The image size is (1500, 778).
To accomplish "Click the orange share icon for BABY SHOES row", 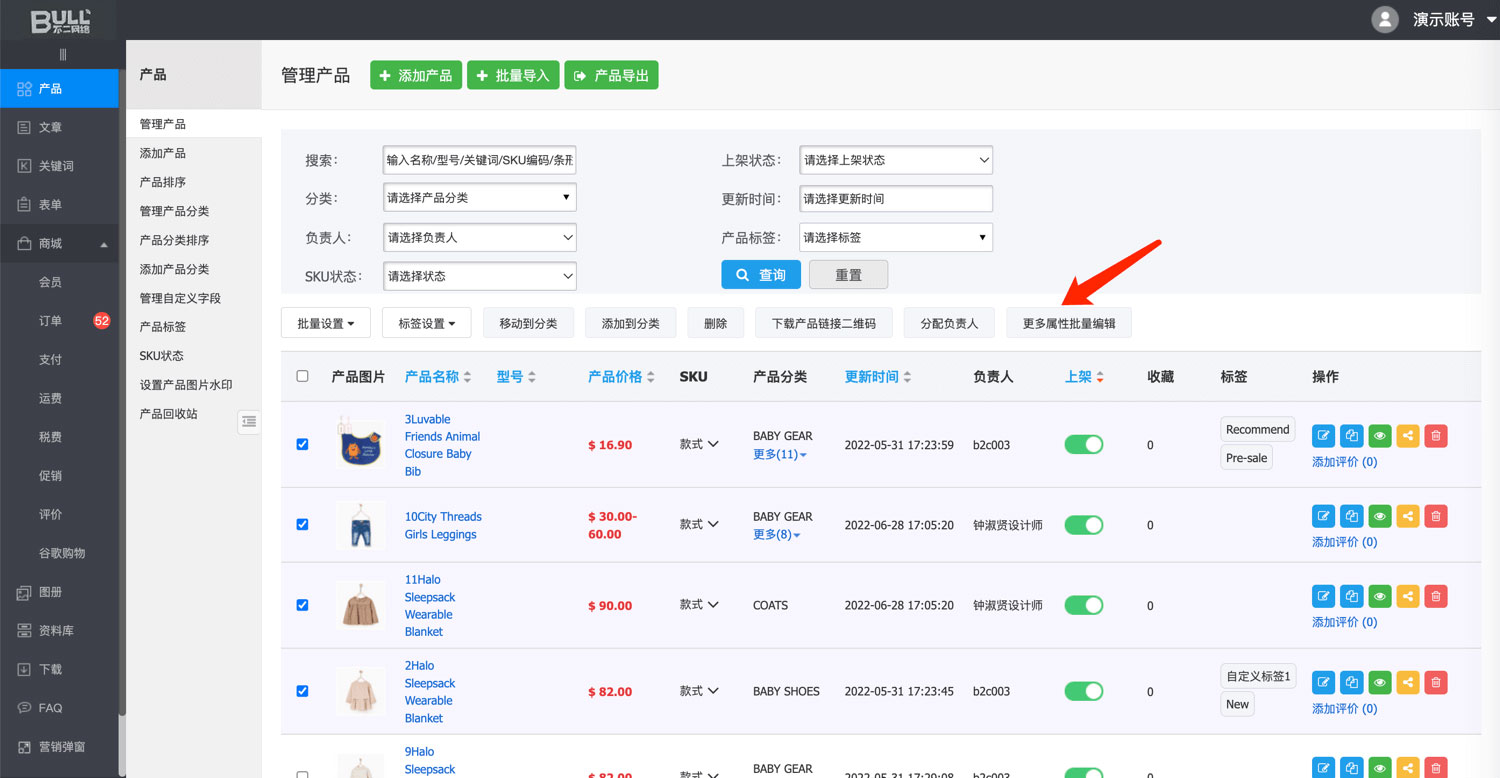I will coord(1407,683).
